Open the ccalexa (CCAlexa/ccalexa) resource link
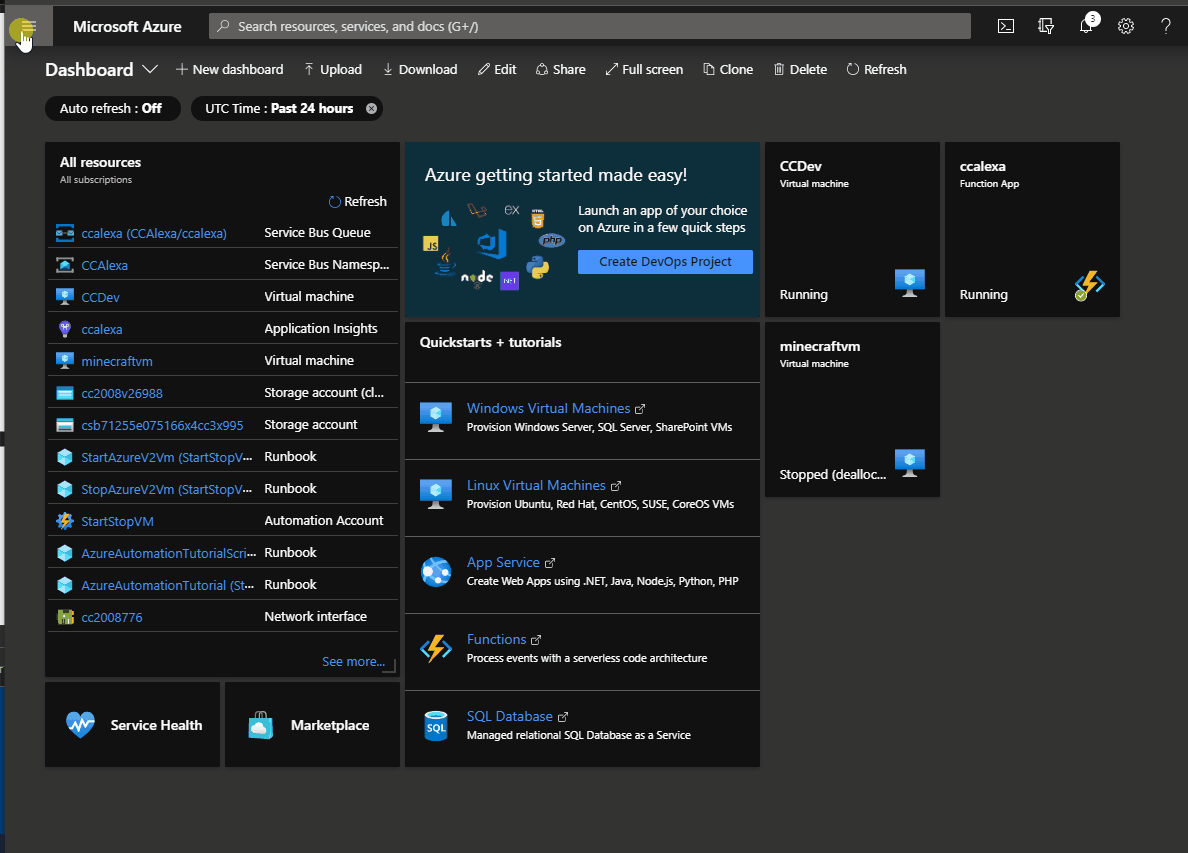Viewport: 1188px width, 853px height. 154,233
